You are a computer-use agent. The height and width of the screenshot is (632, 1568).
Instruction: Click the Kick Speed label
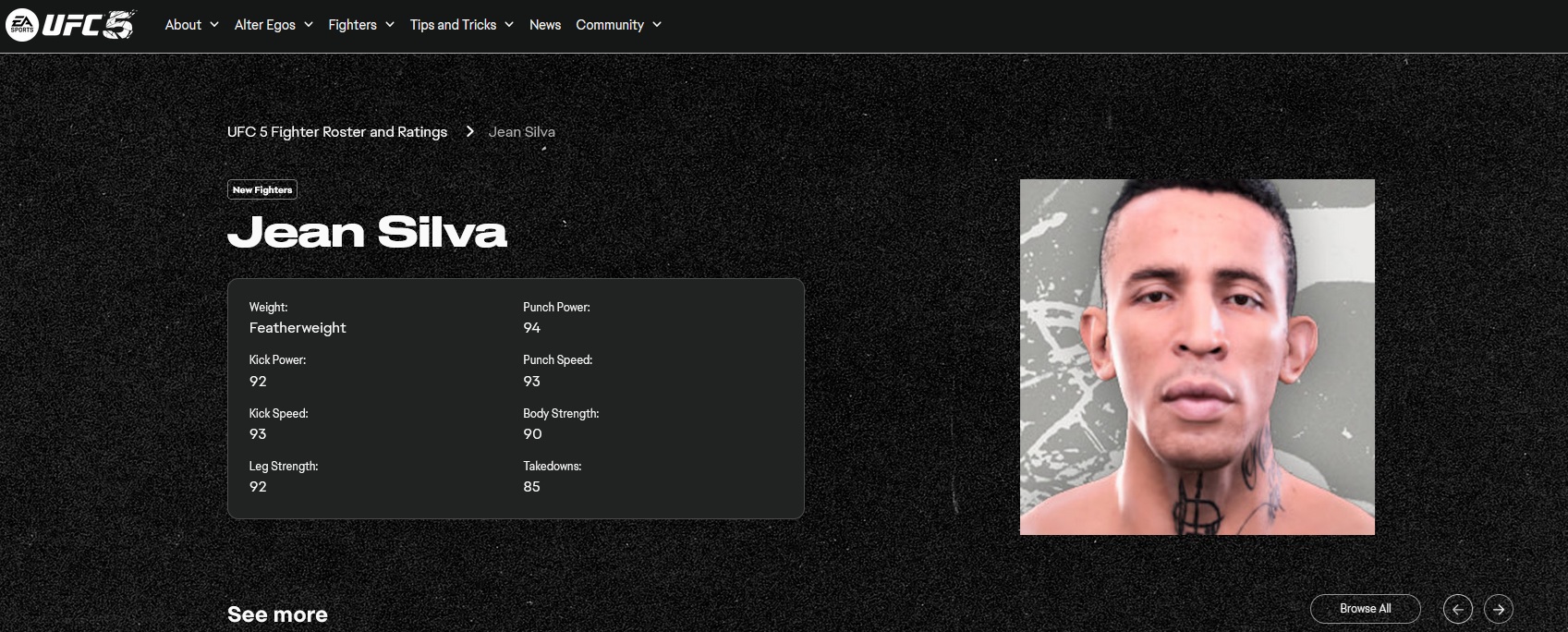tap(278, 413)
